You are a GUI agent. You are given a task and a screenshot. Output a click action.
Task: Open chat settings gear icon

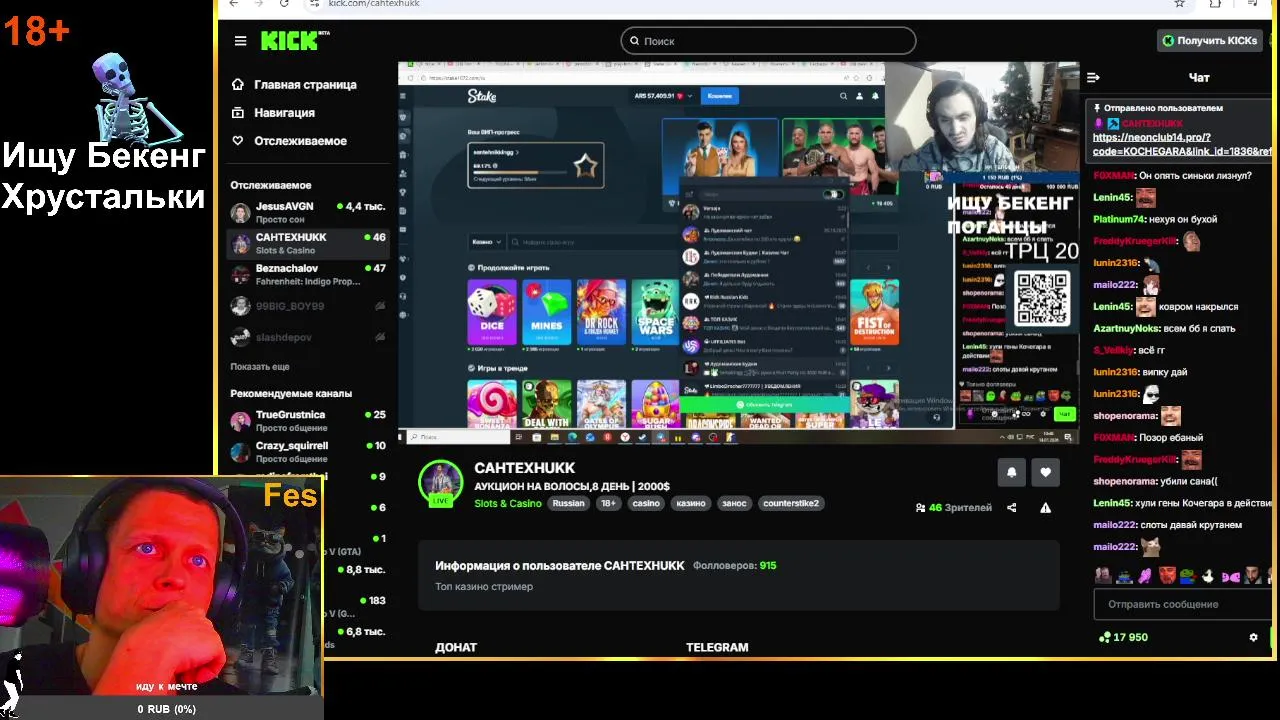(1253, 637)
